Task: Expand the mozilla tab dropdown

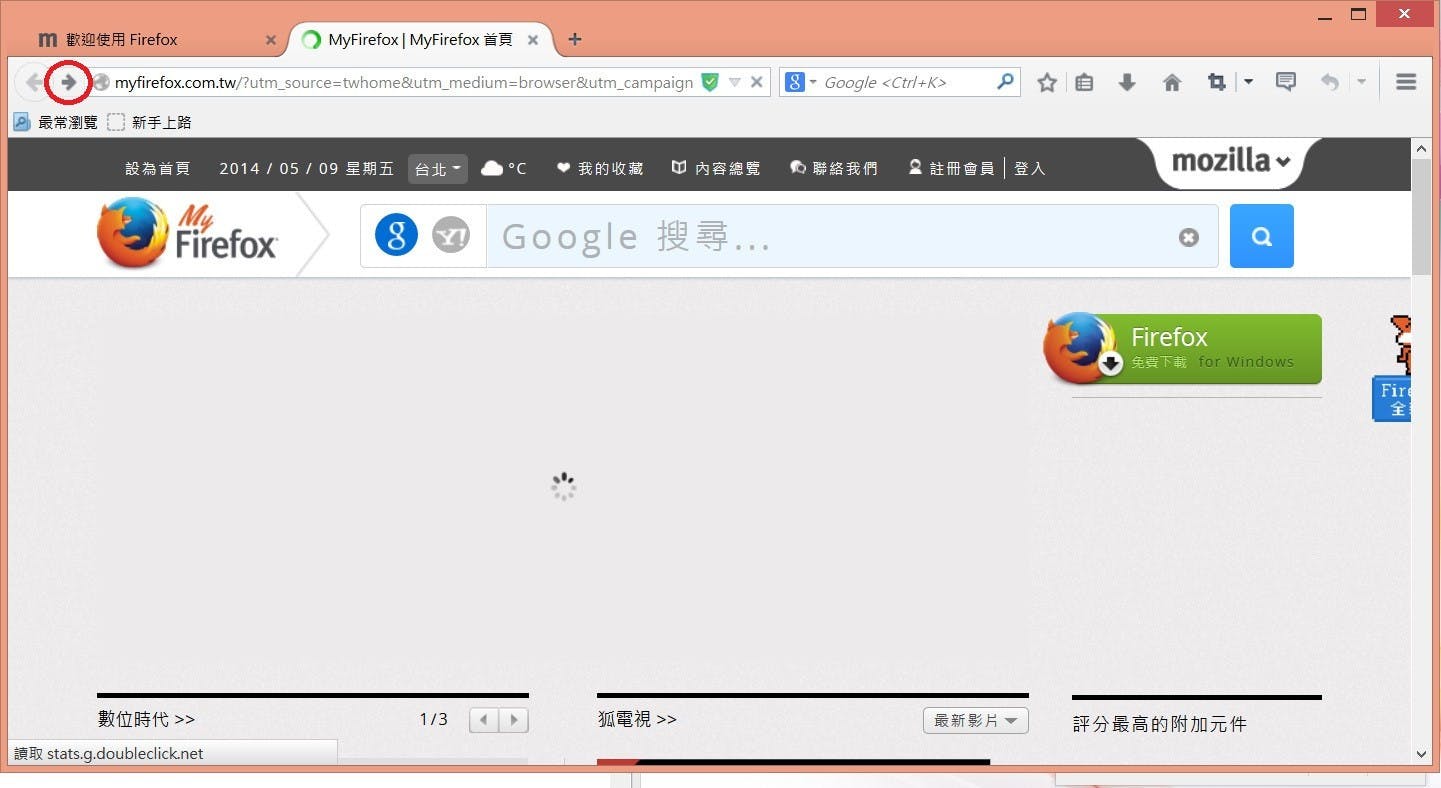Action: click(x=1231, y=161)
